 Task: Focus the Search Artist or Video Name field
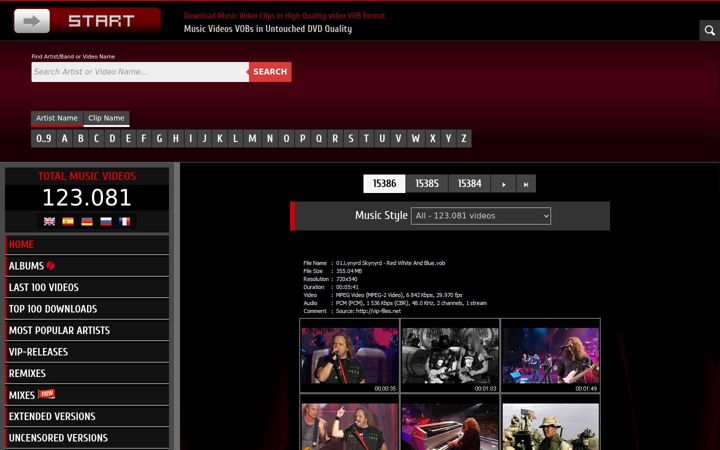pos(140,72)
